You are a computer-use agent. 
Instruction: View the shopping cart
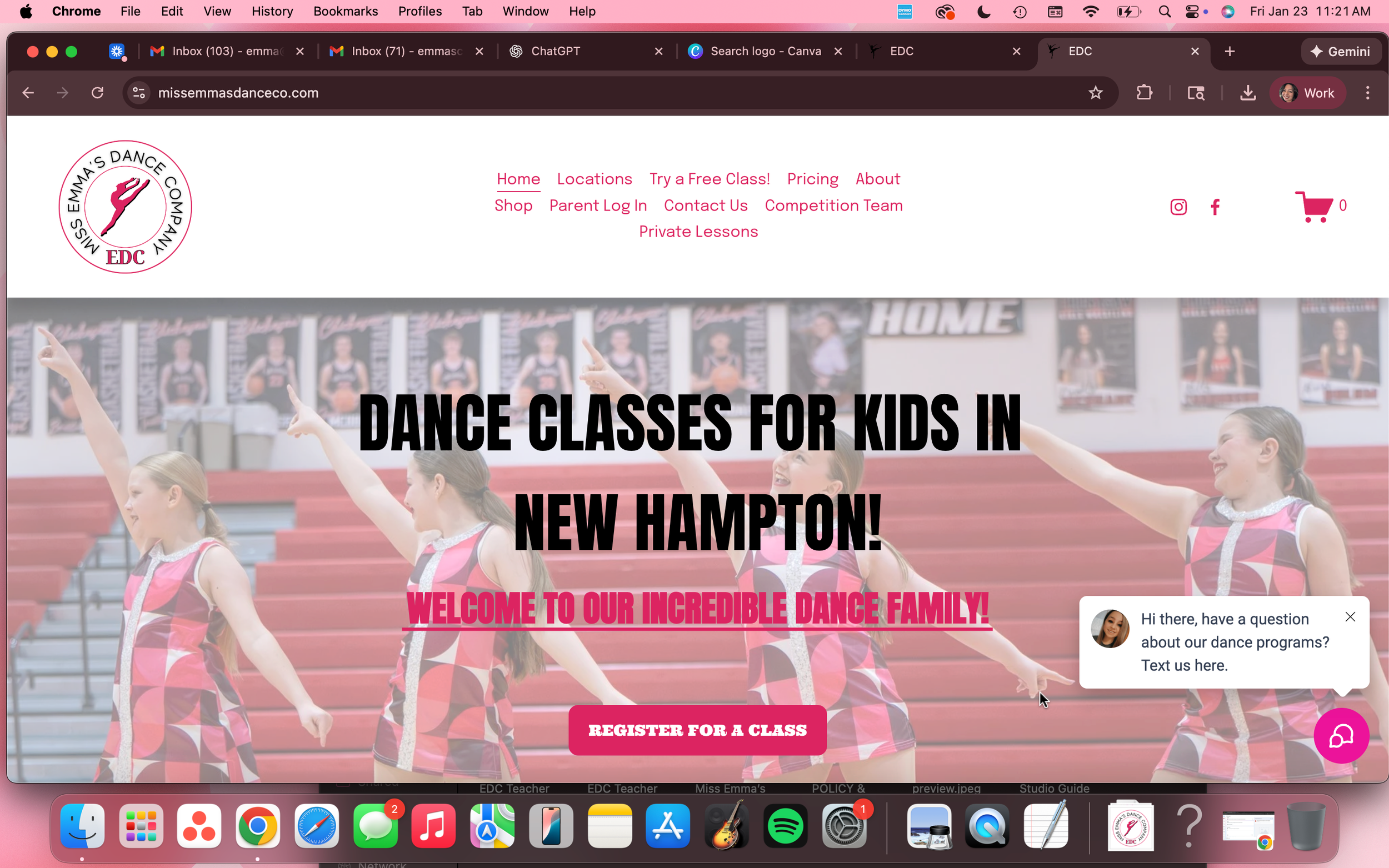coord(1316,207)
